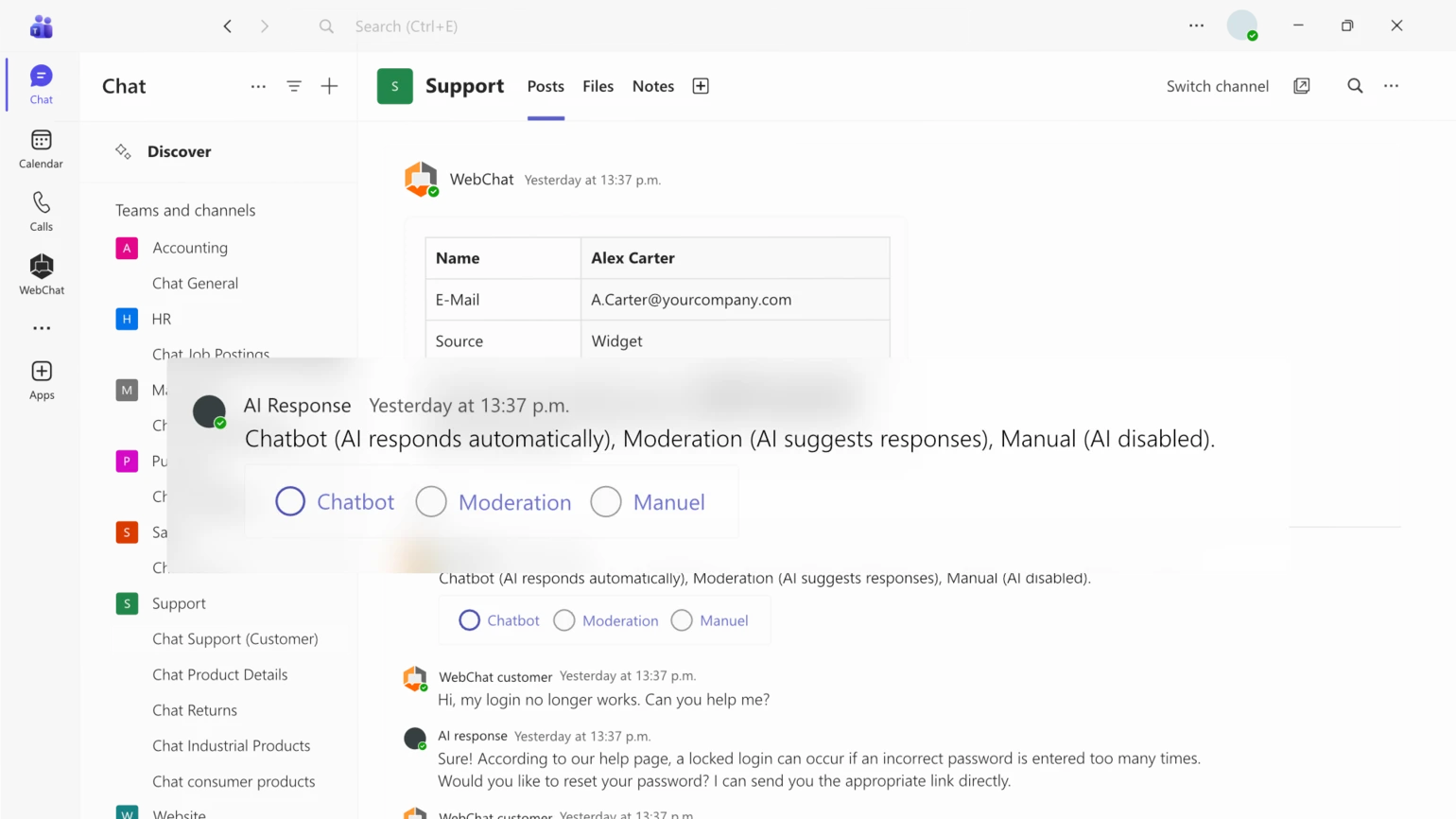Choose the Manuel response mode option
The height and width of the screenshot is (819, 1456).
click(x=606, y=501)
